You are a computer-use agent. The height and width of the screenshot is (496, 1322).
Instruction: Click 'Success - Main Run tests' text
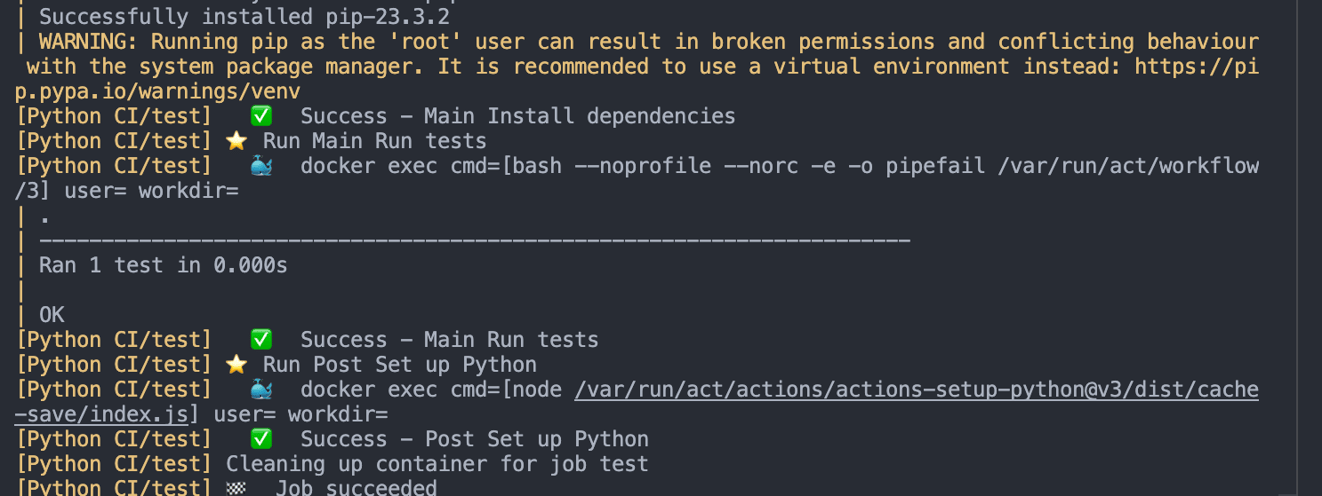(449, 340)
